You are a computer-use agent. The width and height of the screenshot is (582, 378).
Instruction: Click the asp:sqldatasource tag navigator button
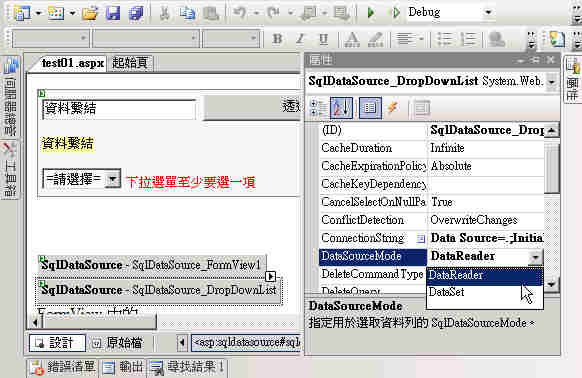click(x=246, y=342)
